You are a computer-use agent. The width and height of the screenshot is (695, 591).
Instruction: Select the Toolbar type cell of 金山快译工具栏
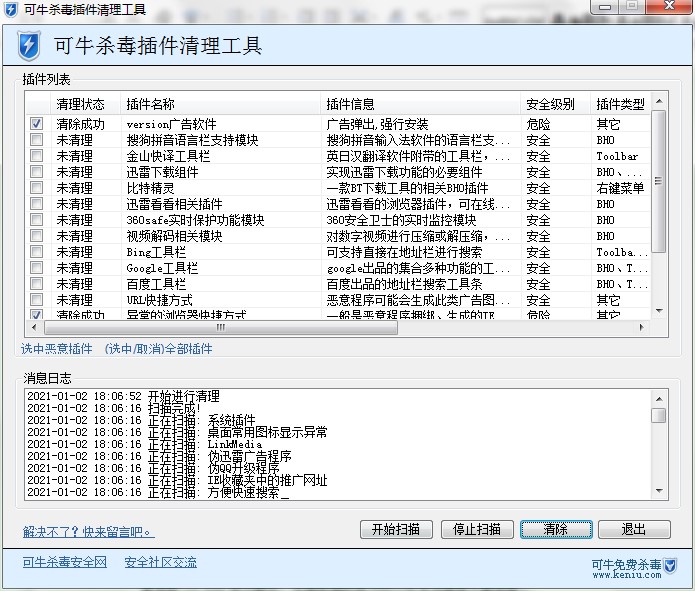click(617, 156)
